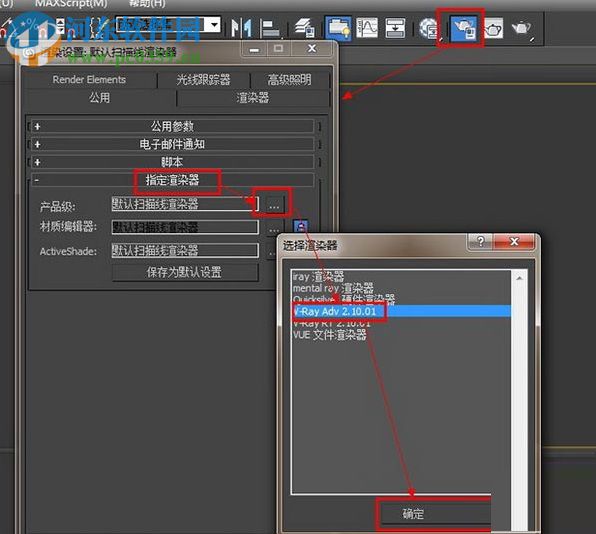Click the 产品级 renderer name field
The height and width of the screenshot is (534, 596).
click(185, 204)
